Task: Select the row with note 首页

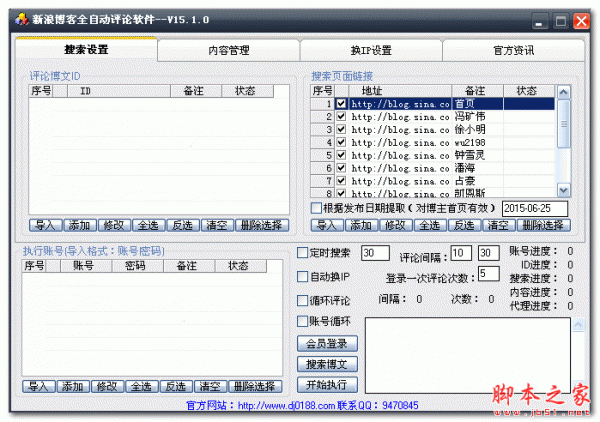Action: click(432, 104)
